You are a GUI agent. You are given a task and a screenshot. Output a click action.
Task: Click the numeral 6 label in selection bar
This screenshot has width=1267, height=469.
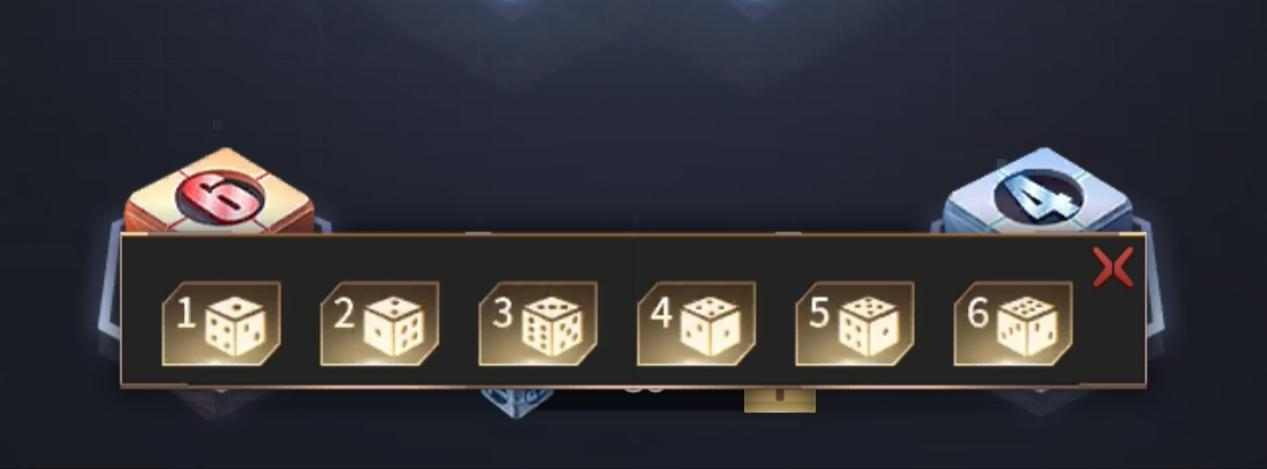(978, 314)
